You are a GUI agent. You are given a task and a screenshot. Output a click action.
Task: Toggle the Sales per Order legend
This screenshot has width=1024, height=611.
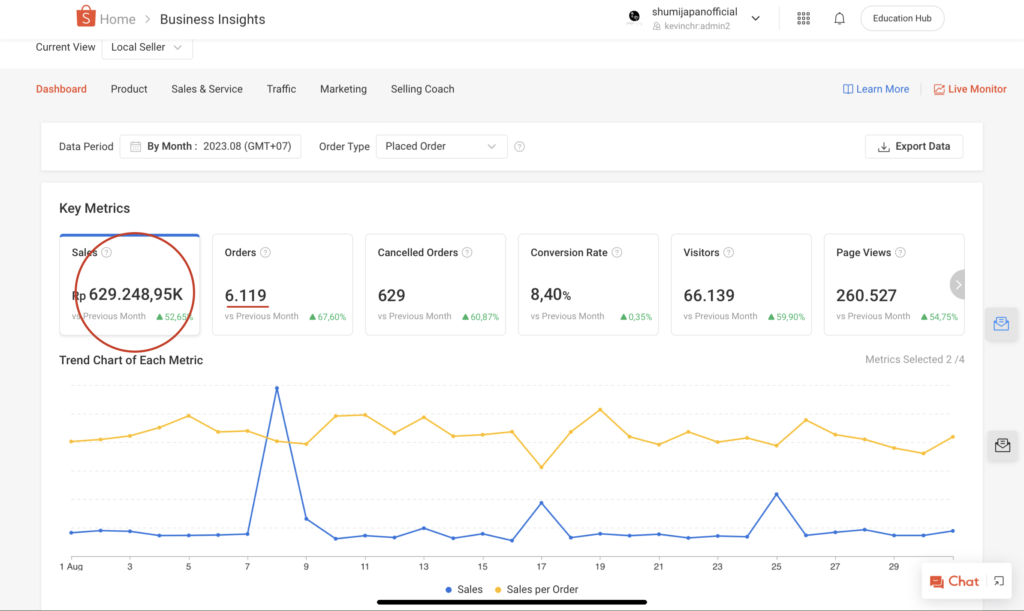(536, 590)
